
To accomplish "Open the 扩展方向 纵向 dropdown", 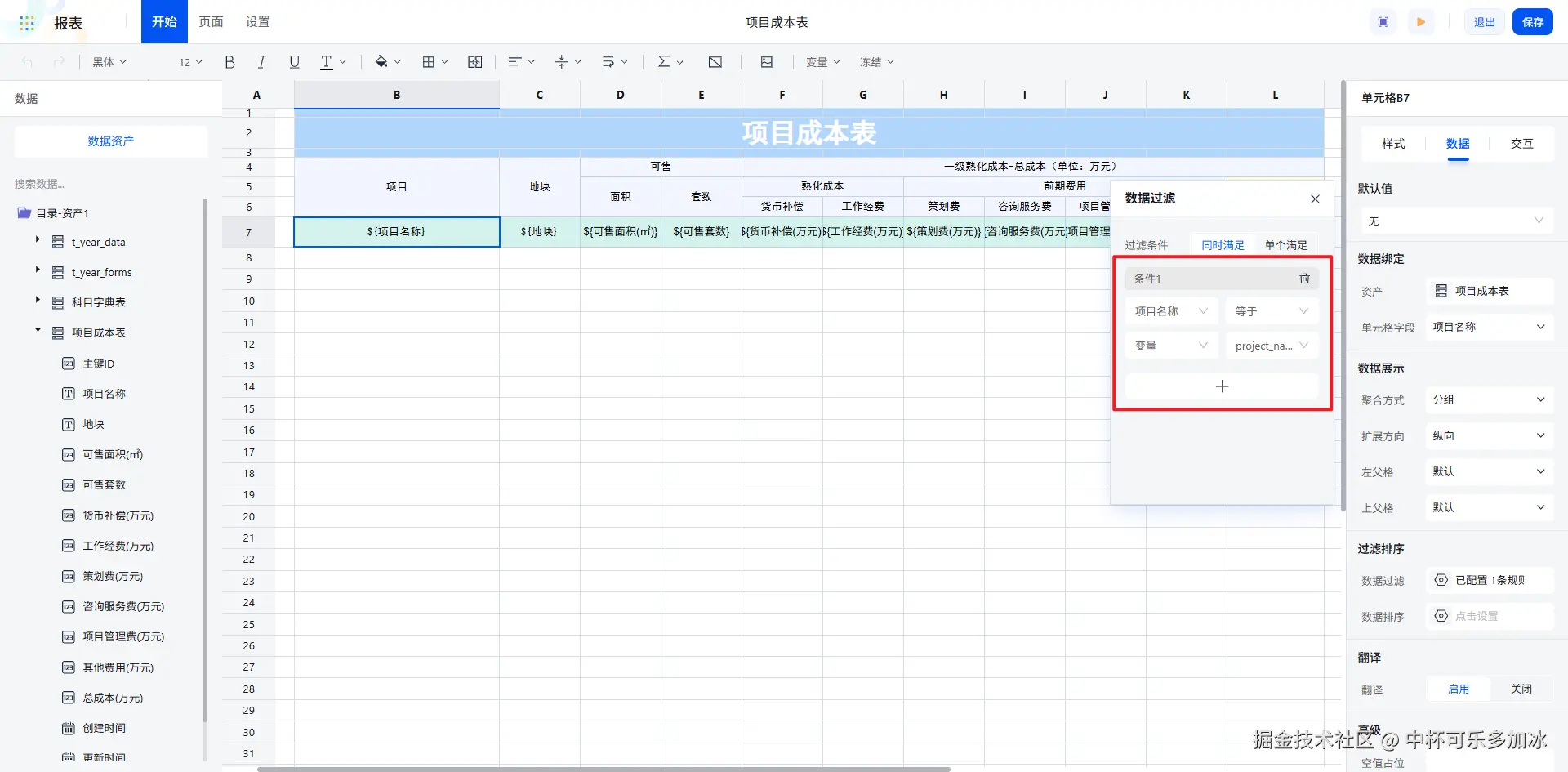I will point(1490,435).
